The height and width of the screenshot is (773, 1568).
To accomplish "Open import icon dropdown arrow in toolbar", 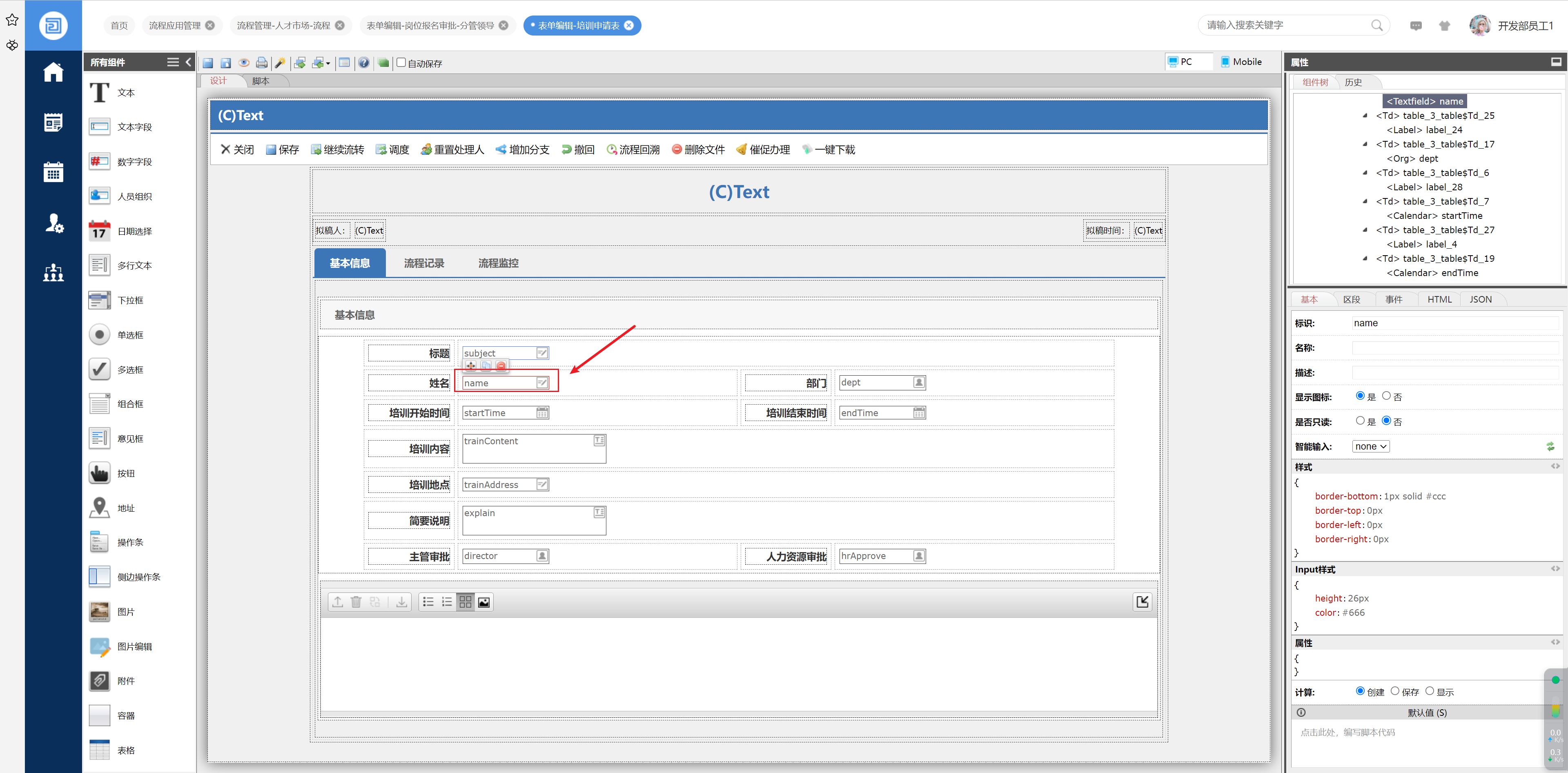I will pyautogui.click(x=328, y=63).
